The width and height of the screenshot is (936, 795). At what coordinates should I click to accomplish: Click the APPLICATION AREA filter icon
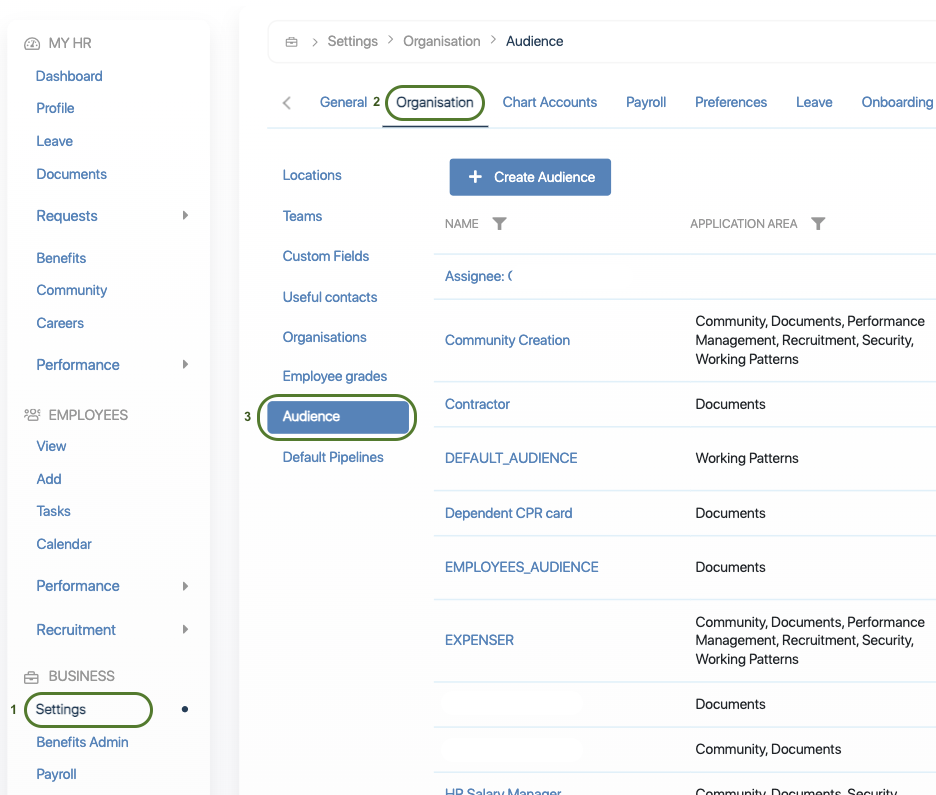pos(818,224)
